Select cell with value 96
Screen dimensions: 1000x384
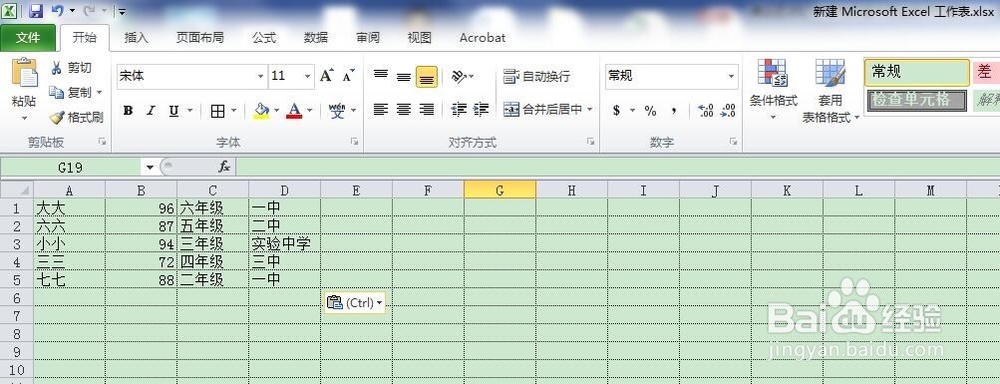[x=141, y=208]
